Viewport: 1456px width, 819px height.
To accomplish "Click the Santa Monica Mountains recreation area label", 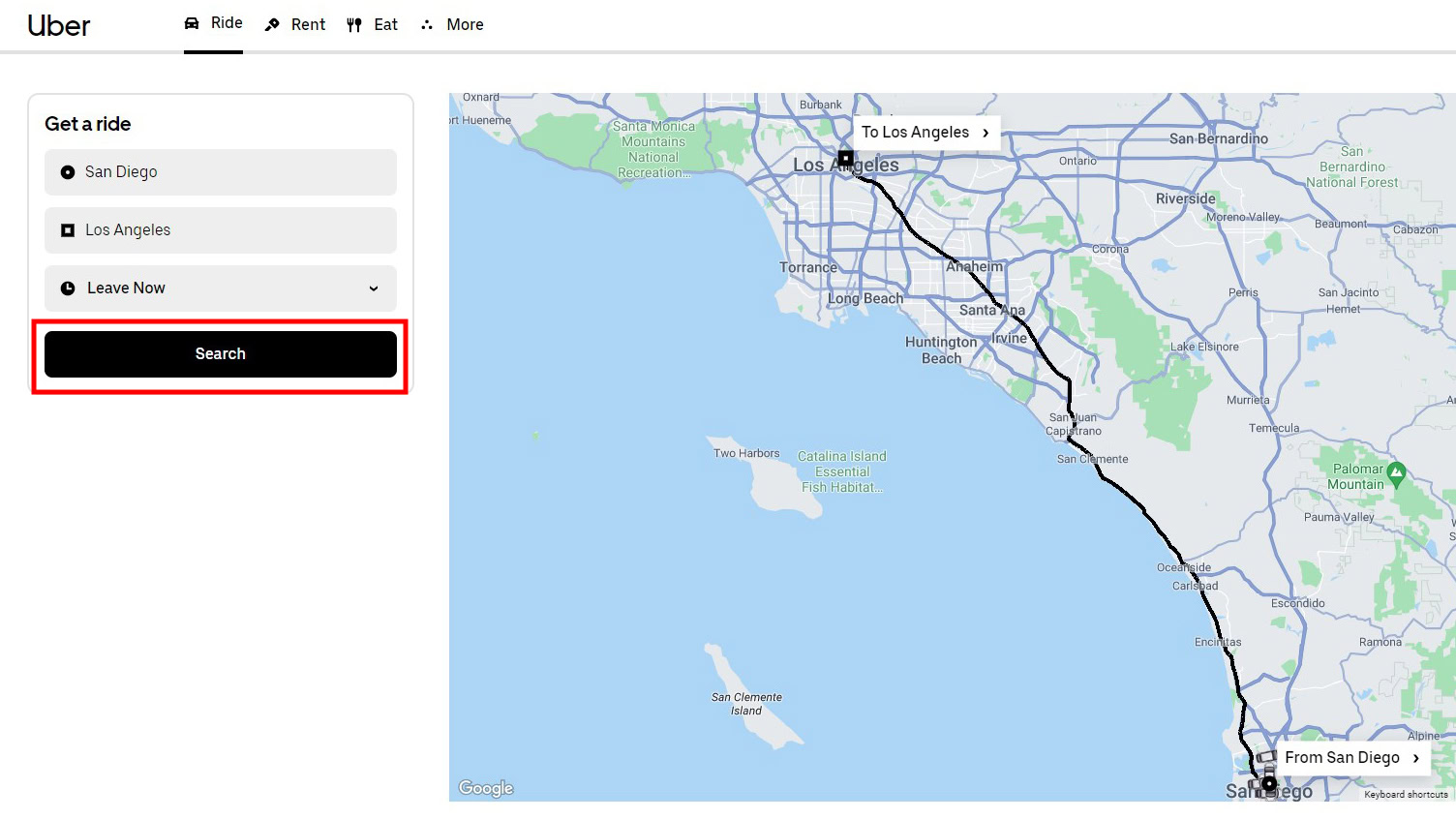I will click(x=654, y=149).
